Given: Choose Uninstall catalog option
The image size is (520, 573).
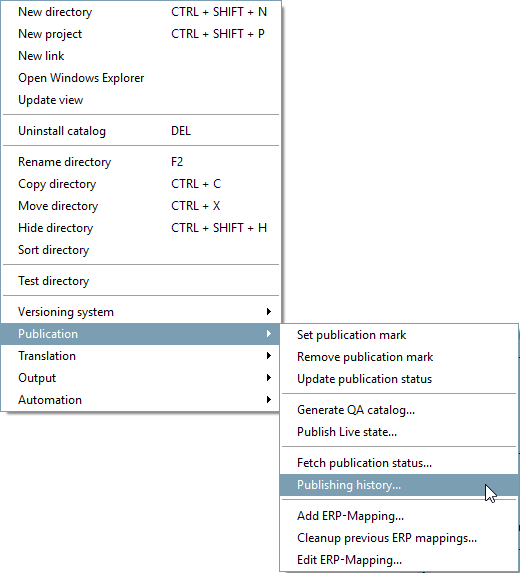Looking at the screenshot, I should point(141,131).
